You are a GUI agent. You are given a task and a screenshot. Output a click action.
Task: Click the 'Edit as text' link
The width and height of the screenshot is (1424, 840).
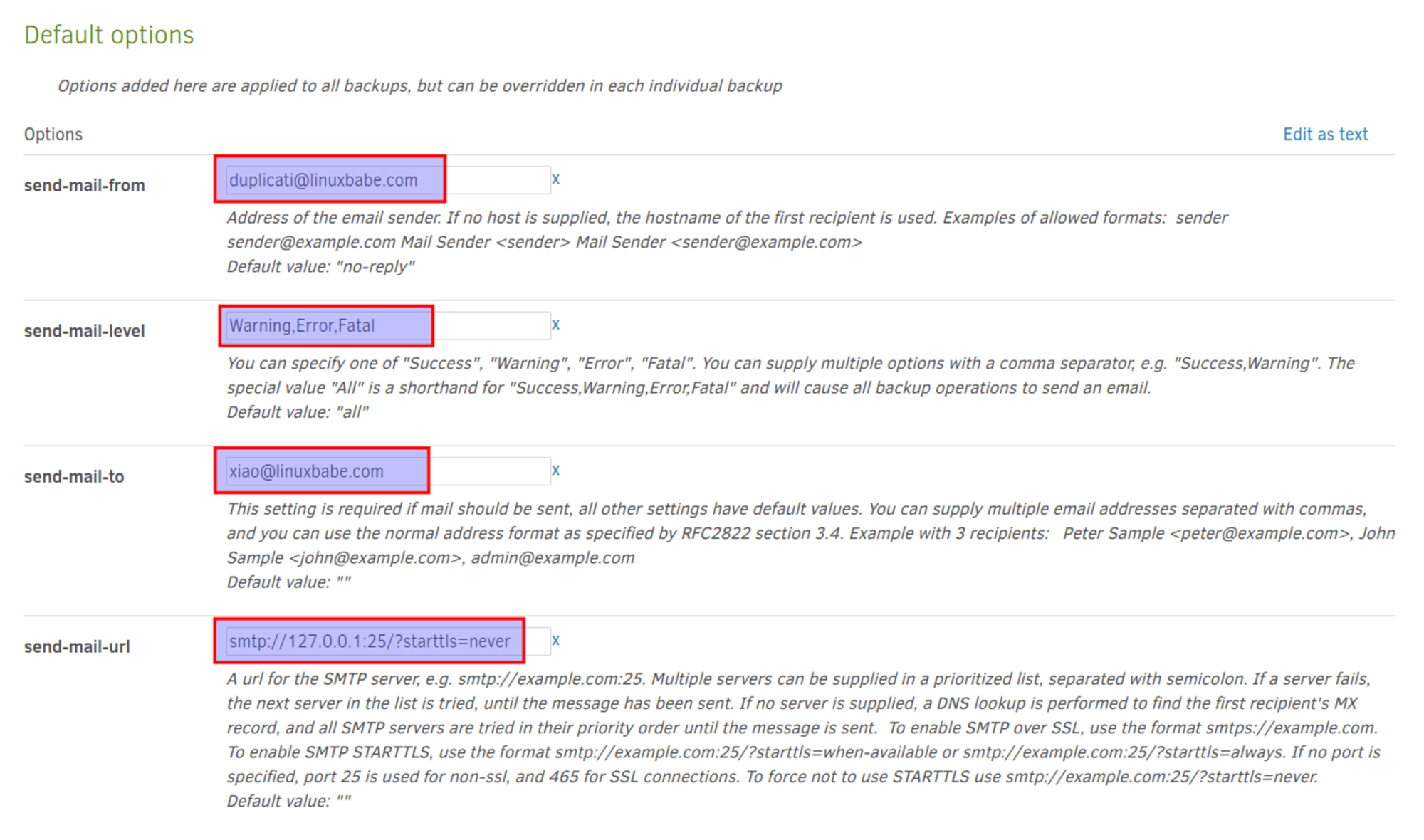[1326, 133]
